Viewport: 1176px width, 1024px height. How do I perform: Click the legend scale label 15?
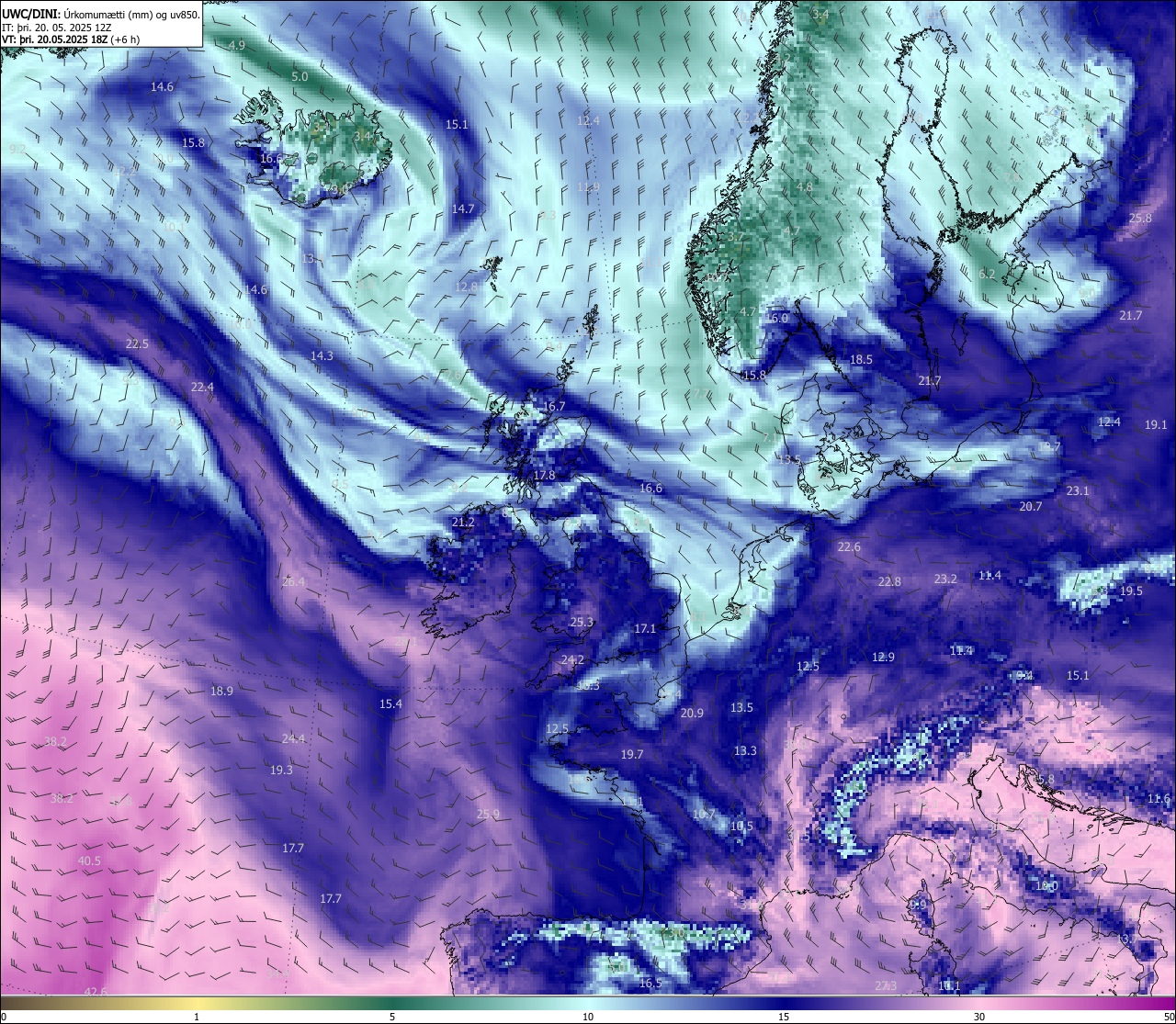(x=784, y=1017)
